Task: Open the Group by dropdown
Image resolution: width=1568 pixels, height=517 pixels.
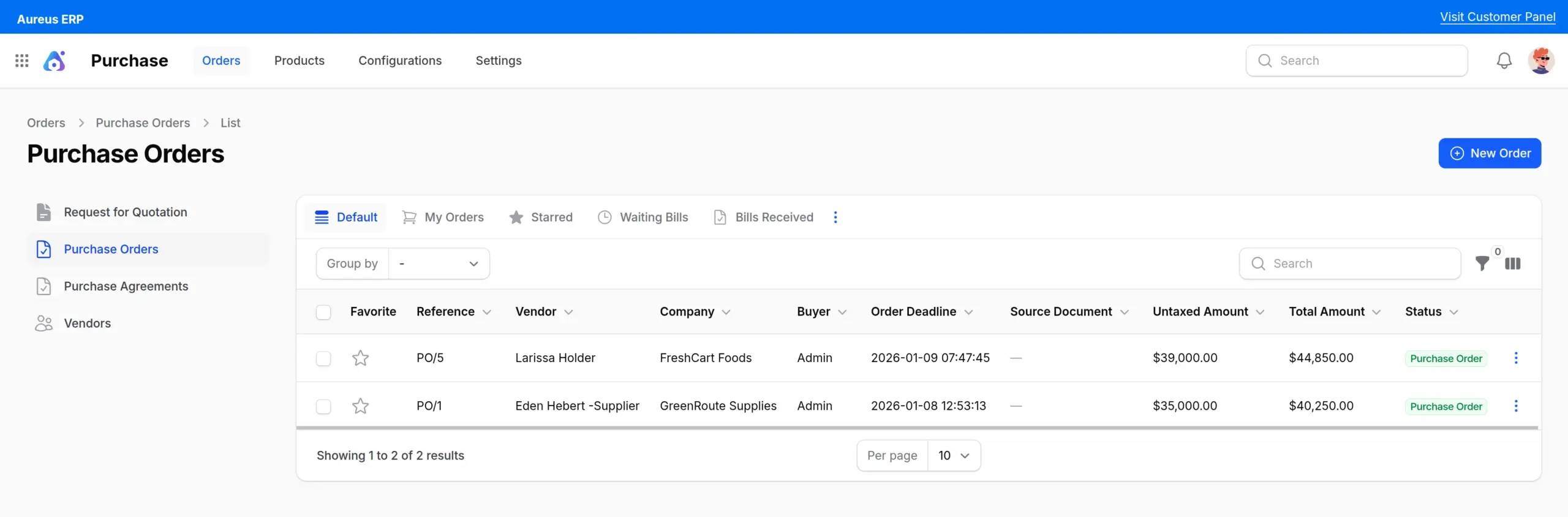Action: pyautogui.click(x=439, y=264)
